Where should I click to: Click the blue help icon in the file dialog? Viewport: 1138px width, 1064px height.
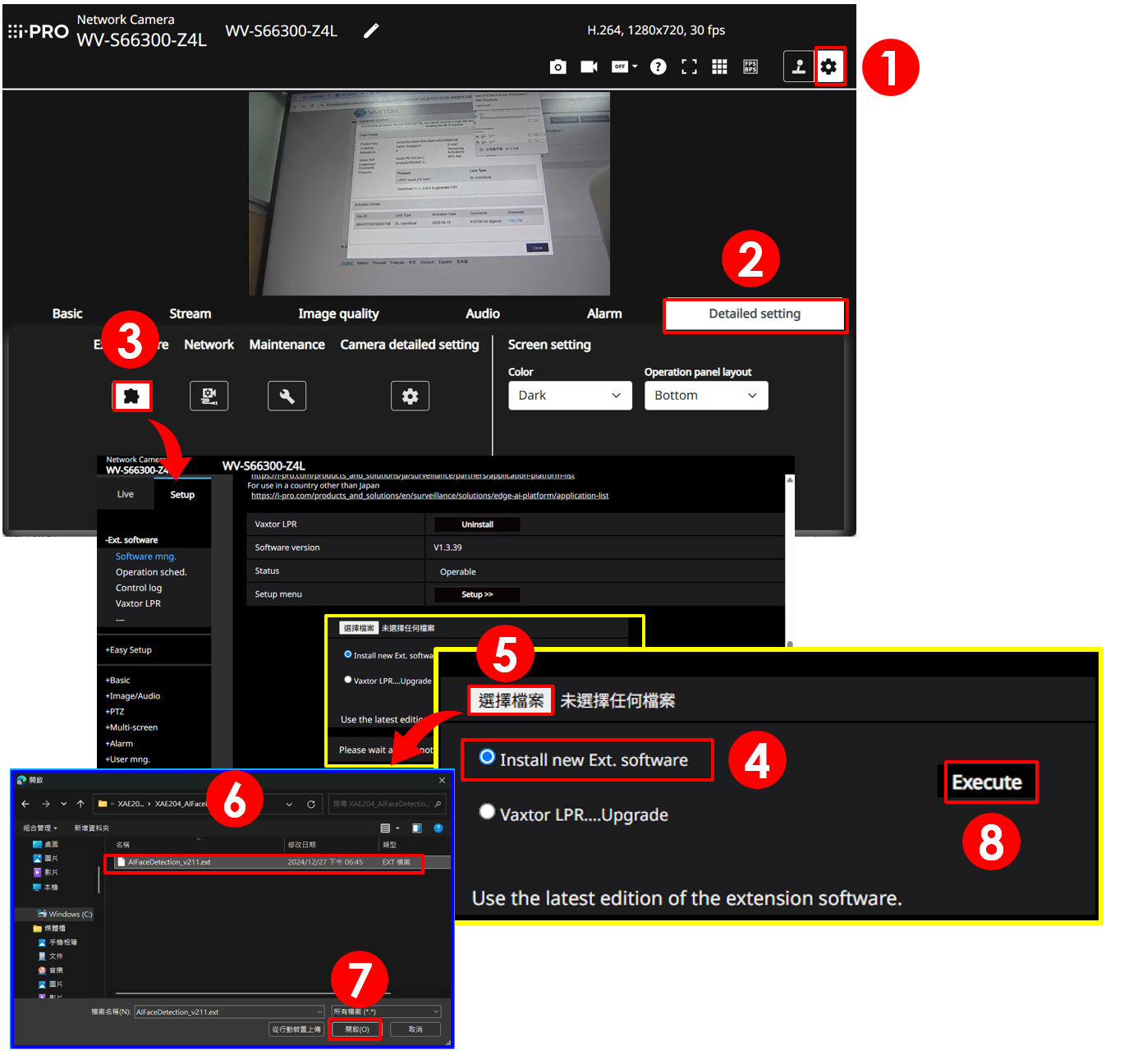coord(438,828)
